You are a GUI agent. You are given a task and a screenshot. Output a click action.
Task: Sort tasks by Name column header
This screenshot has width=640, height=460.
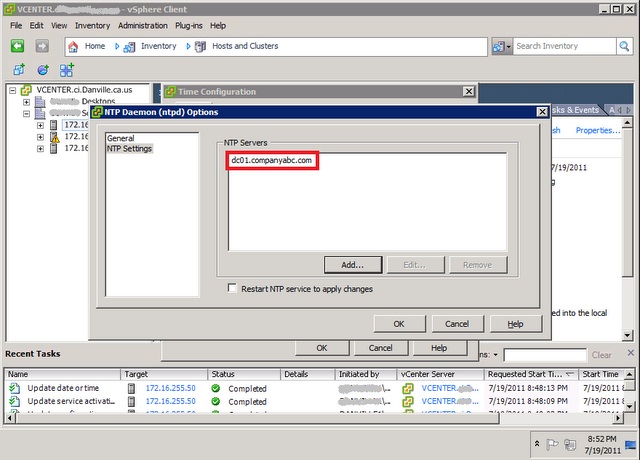[62, 374]
